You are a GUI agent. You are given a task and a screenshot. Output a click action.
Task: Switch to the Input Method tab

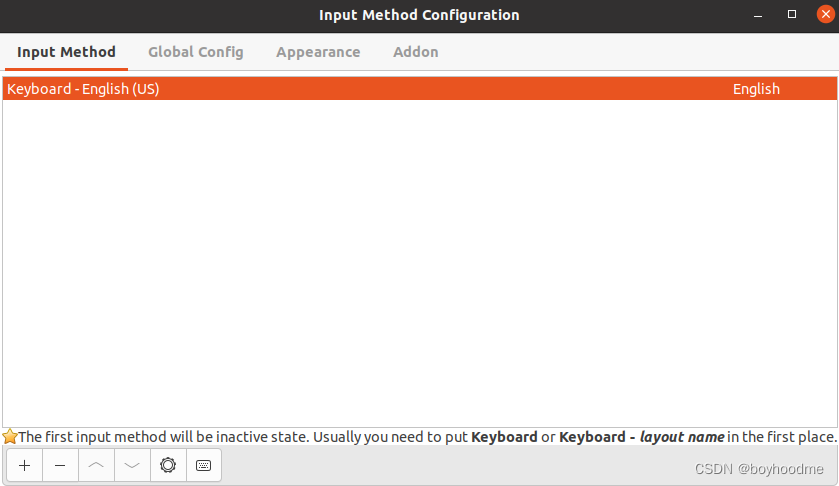click(66, 52)
